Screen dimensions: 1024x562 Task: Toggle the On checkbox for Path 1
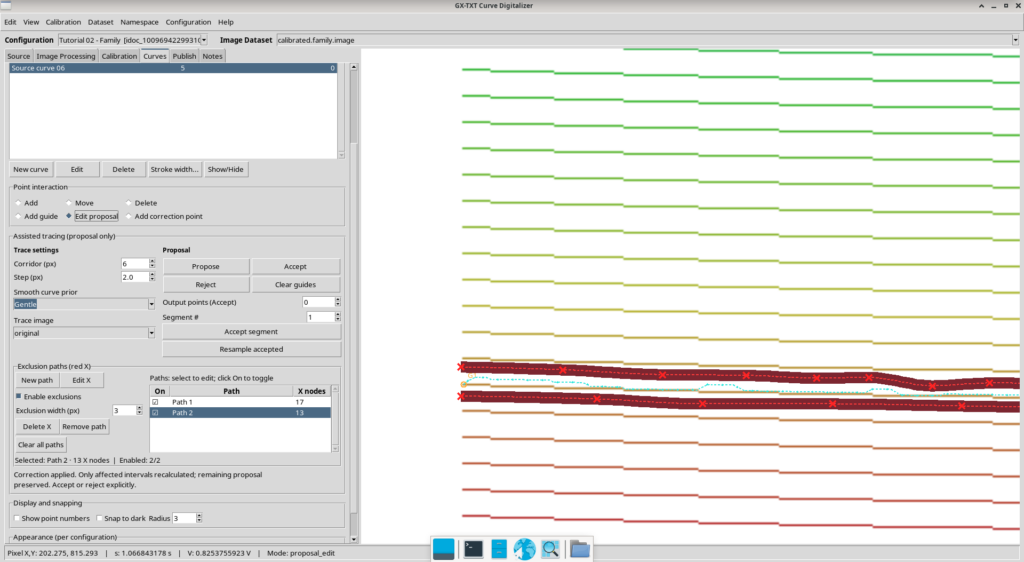(155, 402)
